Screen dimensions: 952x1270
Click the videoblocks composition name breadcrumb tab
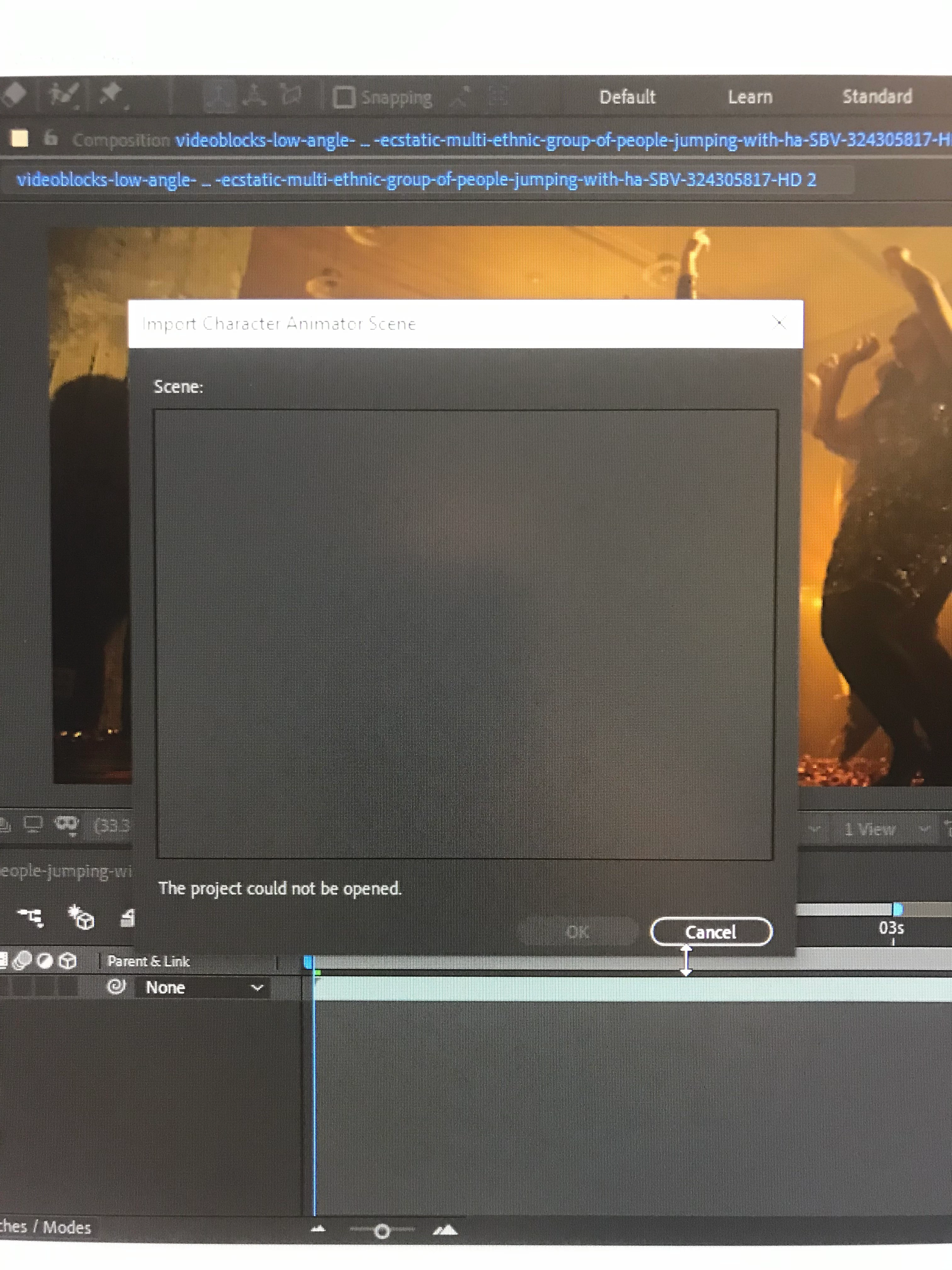point(416,180)
